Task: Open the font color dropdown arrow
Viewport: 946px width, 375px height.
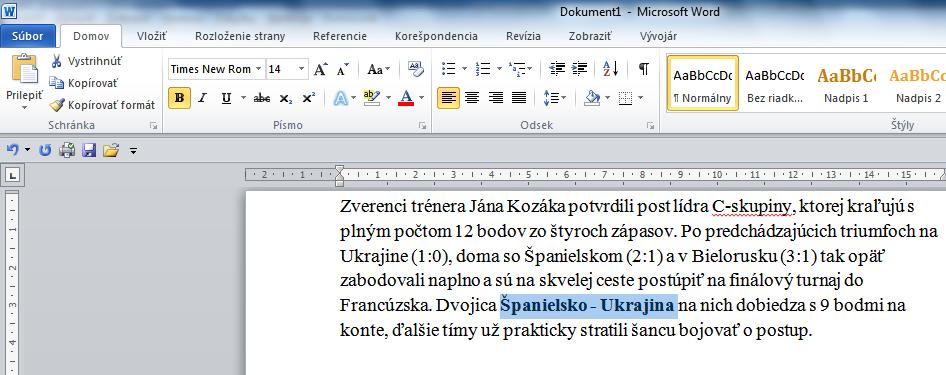Action: tap(422, 98)
